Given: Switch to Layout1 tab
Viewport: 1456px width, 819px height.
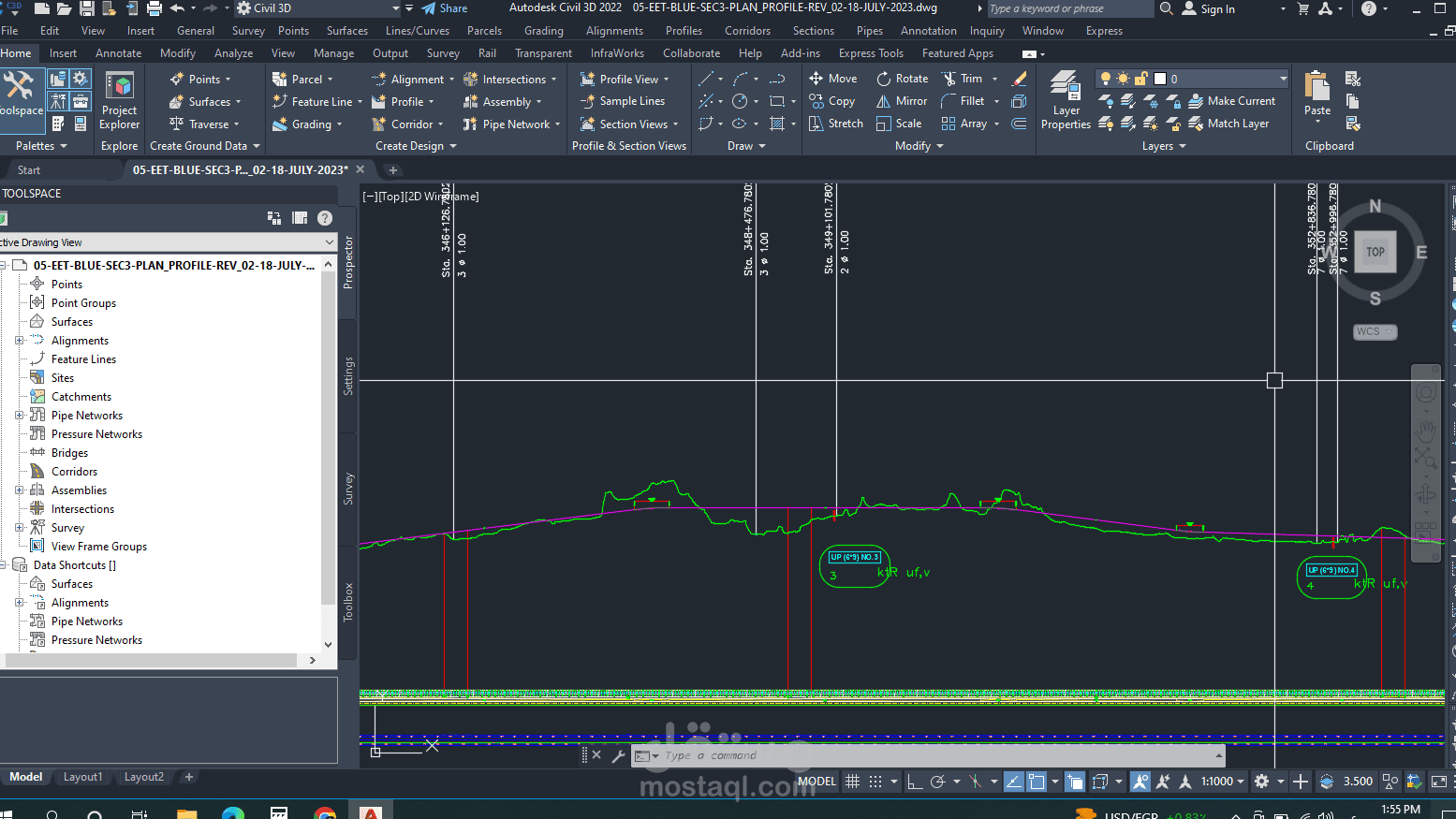Looking at the screenshot, I should [82, 777].
